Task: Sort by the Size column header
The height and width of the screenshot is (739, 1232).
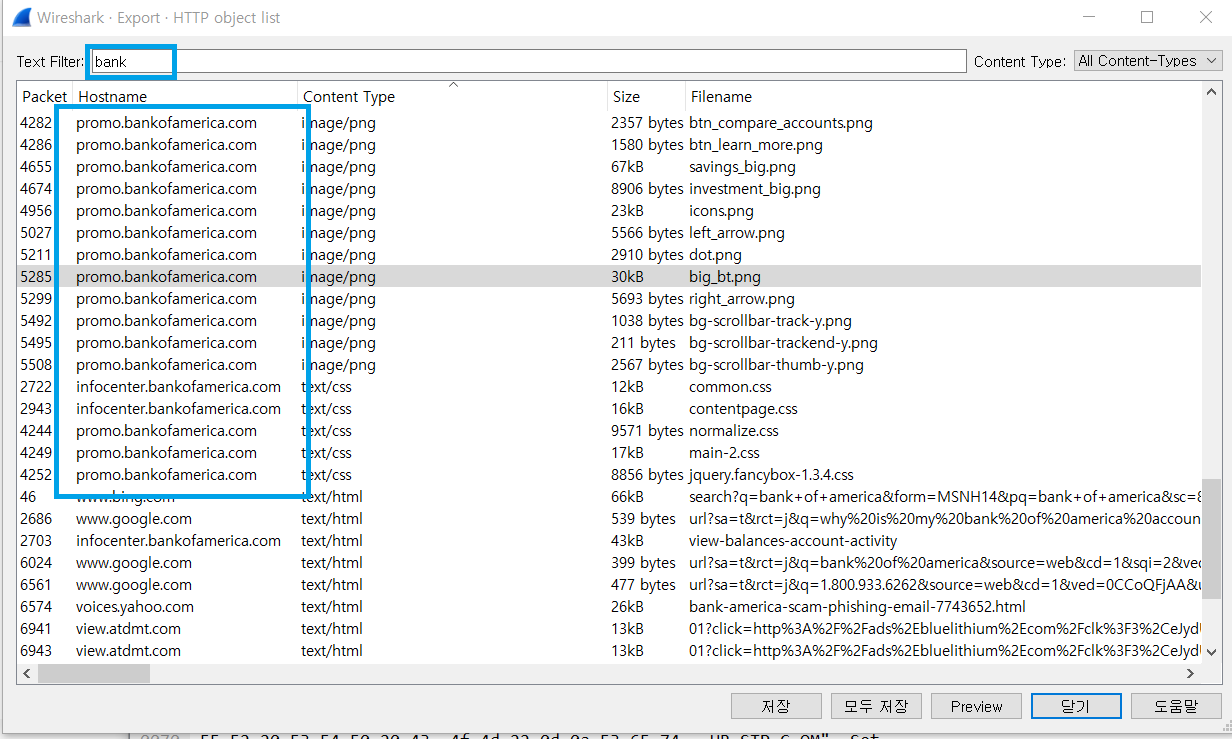Action: pos(646,97)
